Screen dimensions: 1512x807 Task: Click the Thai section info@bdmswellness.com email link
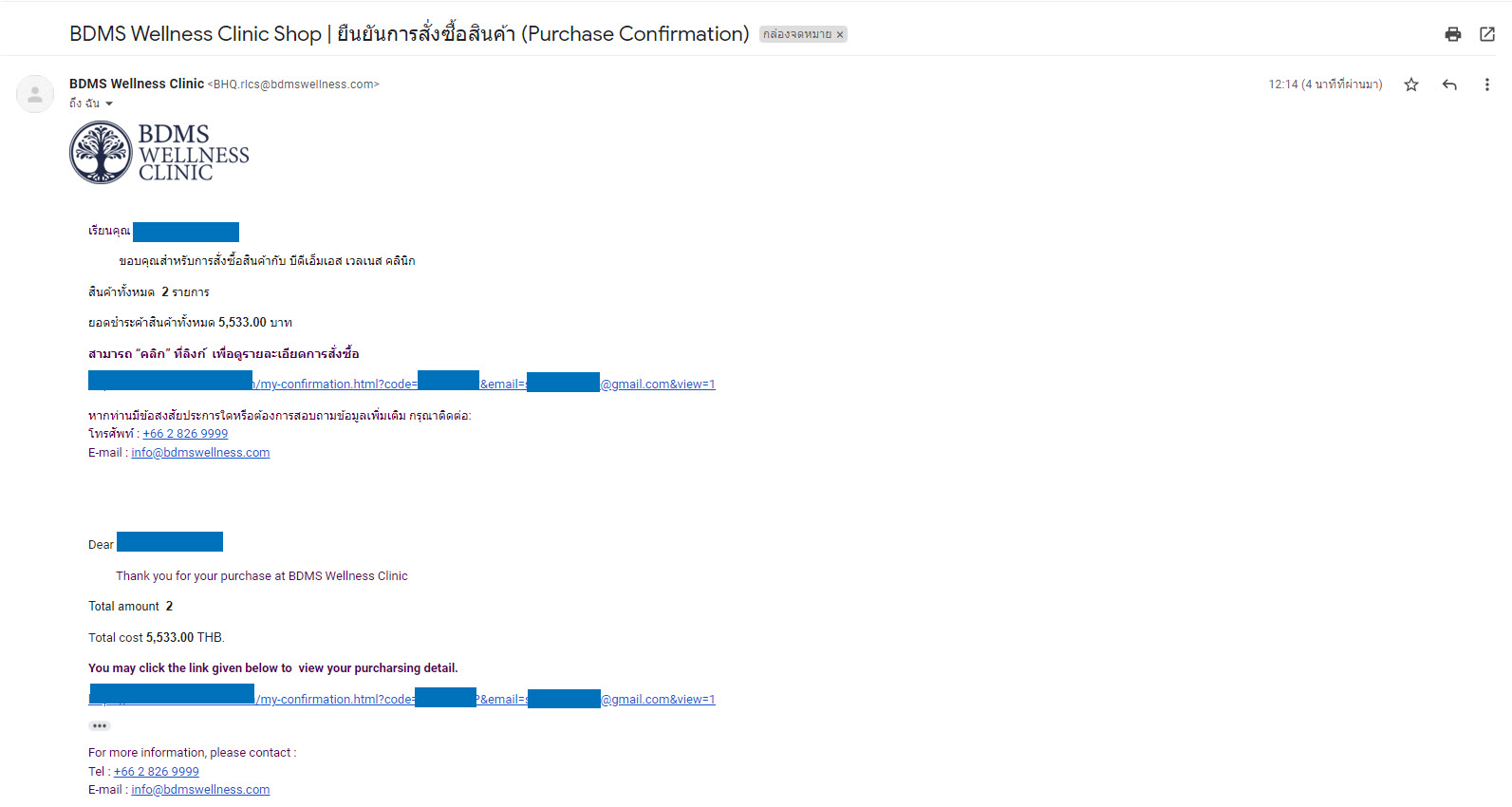pyautogui.click(x=200, y=453)
